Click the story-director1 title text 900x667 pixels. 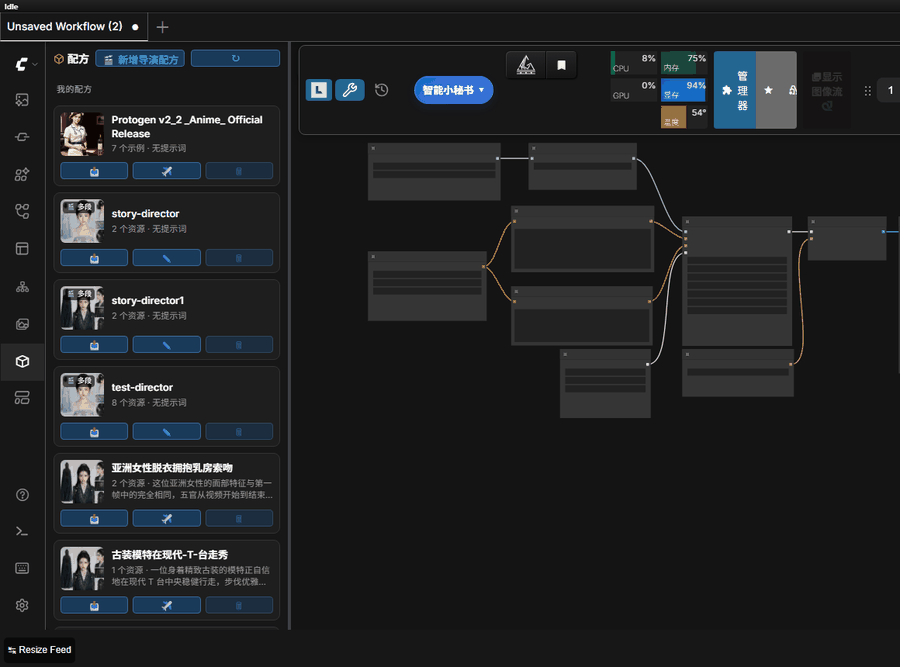(x=148, y=301)
